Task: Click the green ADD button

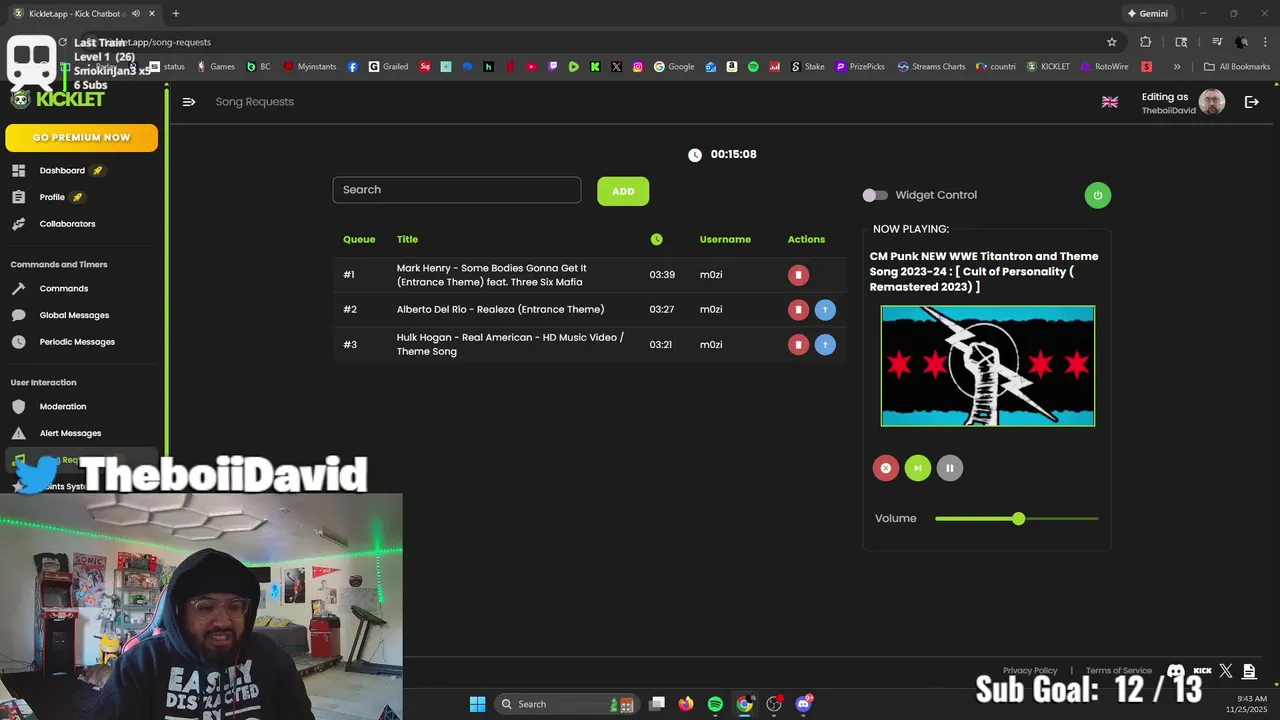Action: (x=623, y=191)
